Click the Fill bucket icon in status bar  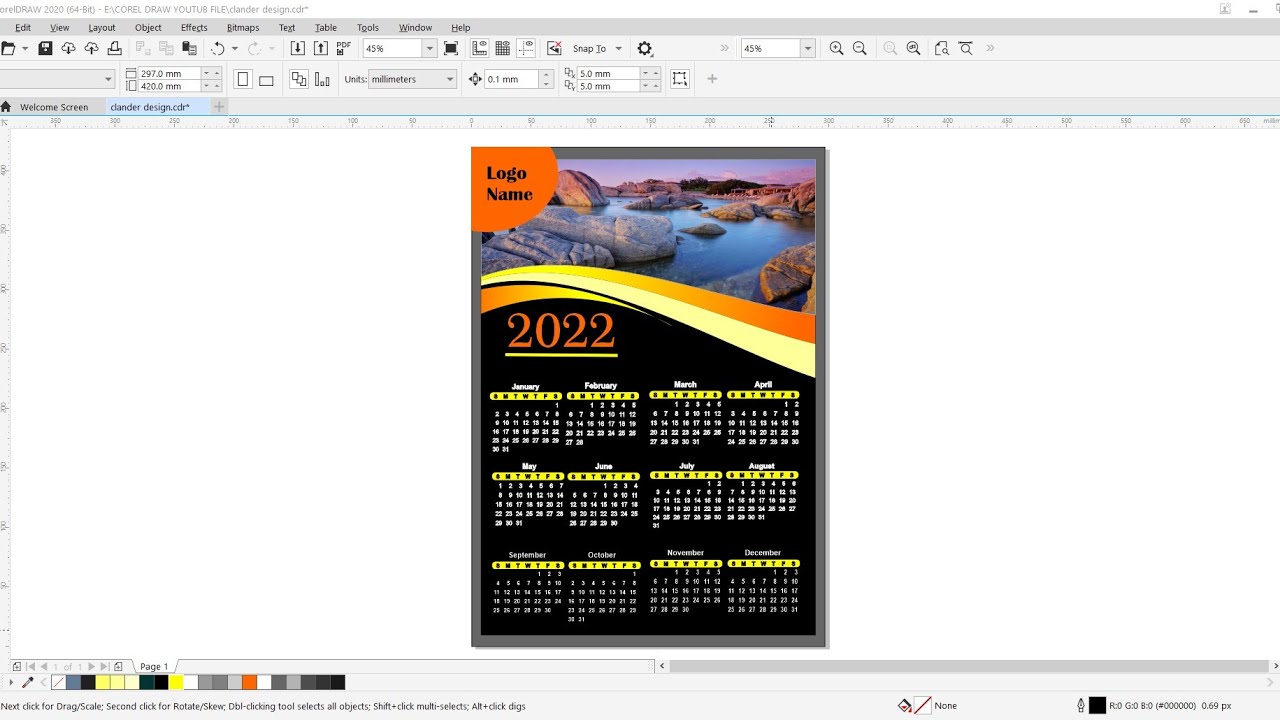tap(904, 706)
